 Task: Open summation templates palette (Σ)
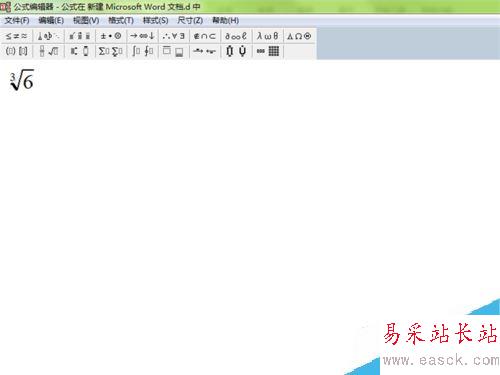coord(111,51)
